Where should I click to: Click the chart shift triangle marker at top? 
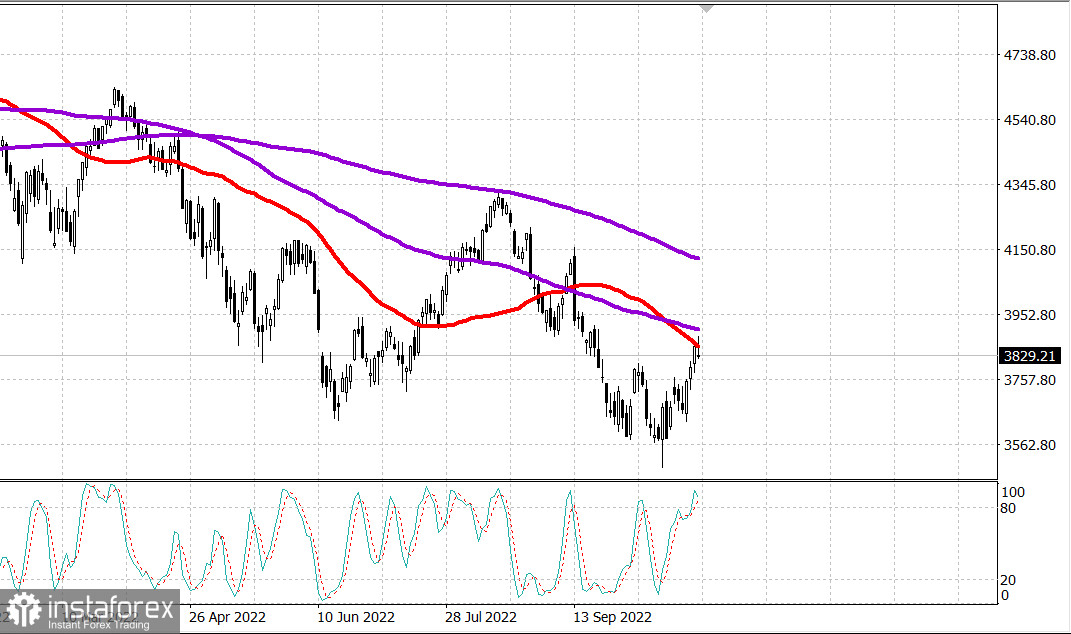coord(706,9)
